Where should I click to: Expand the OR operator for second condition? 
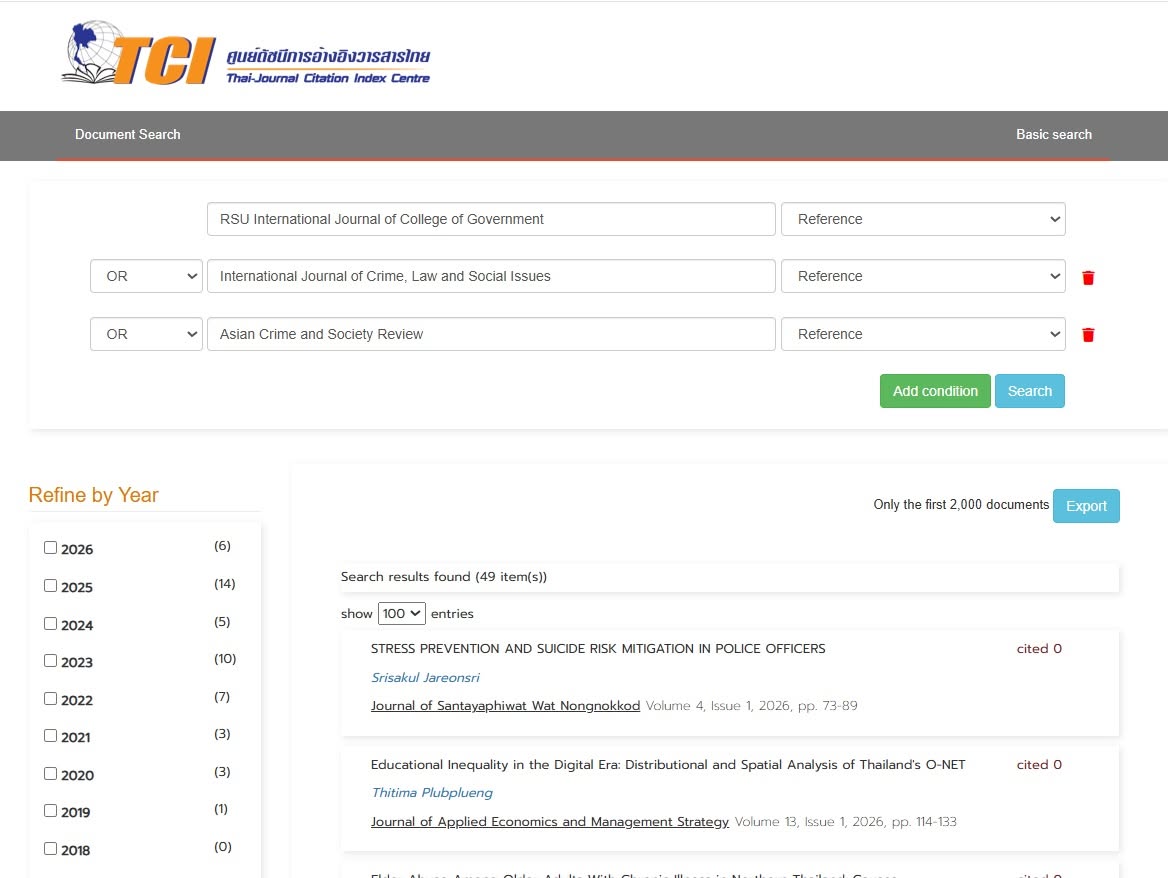click(x=146, y=276)
